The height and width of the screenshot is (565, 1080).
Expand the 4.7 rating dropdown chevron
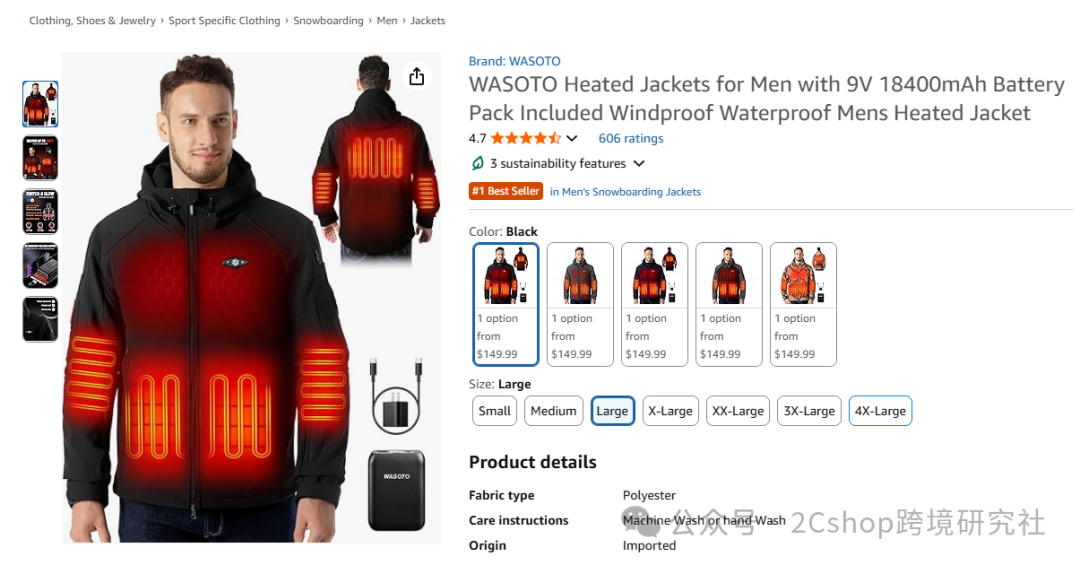click(572, 138)
